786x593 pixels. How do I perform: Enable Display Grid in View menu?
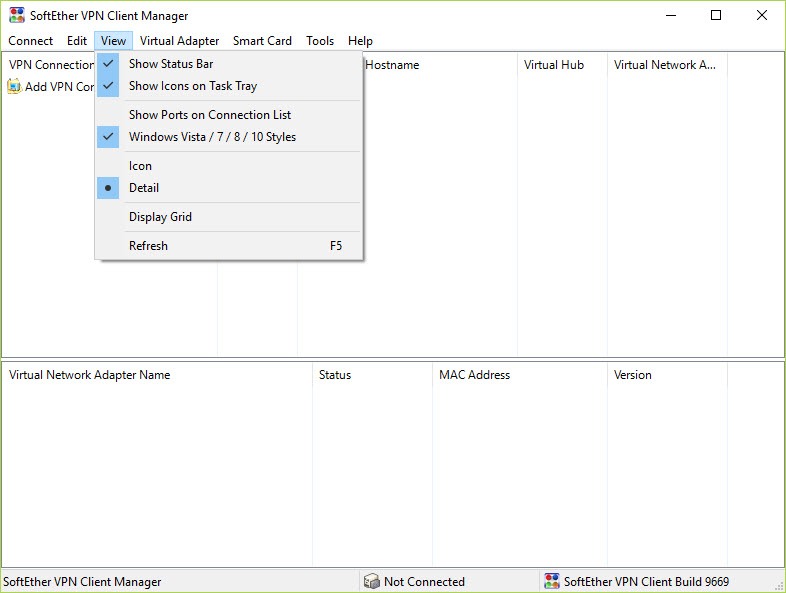point(160,217)
